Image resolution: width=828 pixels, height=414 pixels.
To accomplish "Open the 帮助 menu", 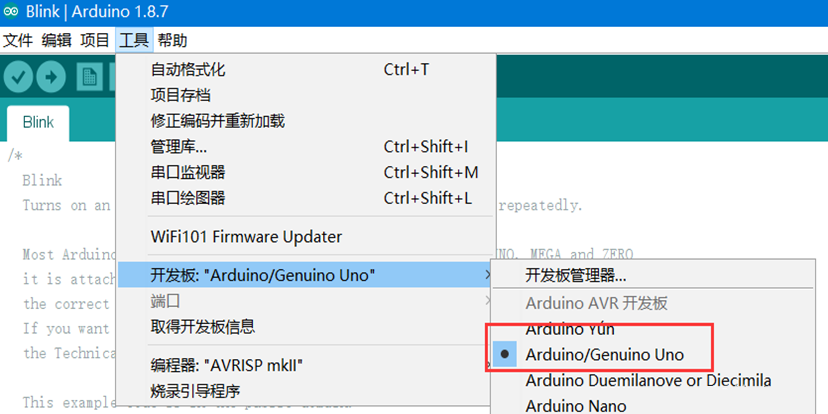I will [172, 40].
